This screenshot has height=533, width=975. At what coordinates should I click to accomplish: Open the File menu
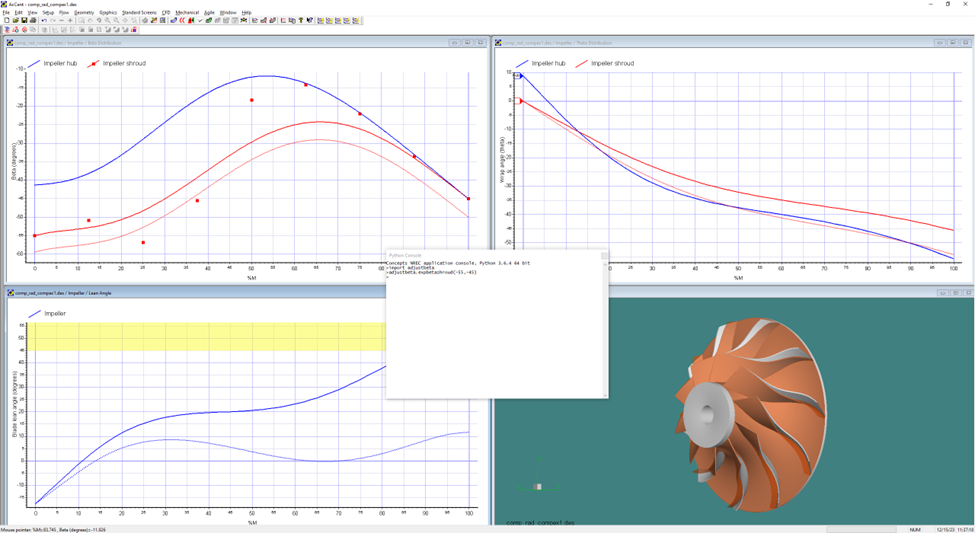coord(6,12)
